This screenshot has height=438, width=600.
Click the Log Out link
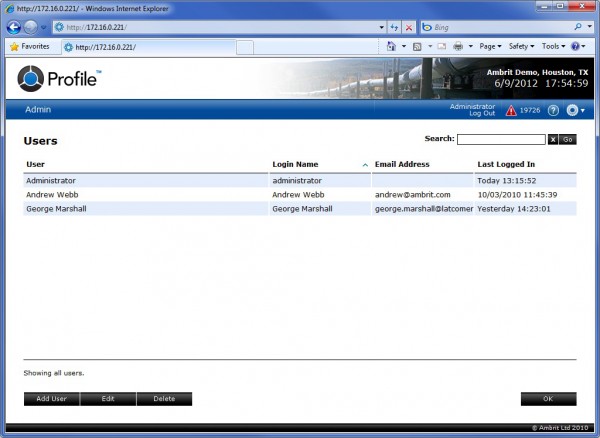coord(482,113)
